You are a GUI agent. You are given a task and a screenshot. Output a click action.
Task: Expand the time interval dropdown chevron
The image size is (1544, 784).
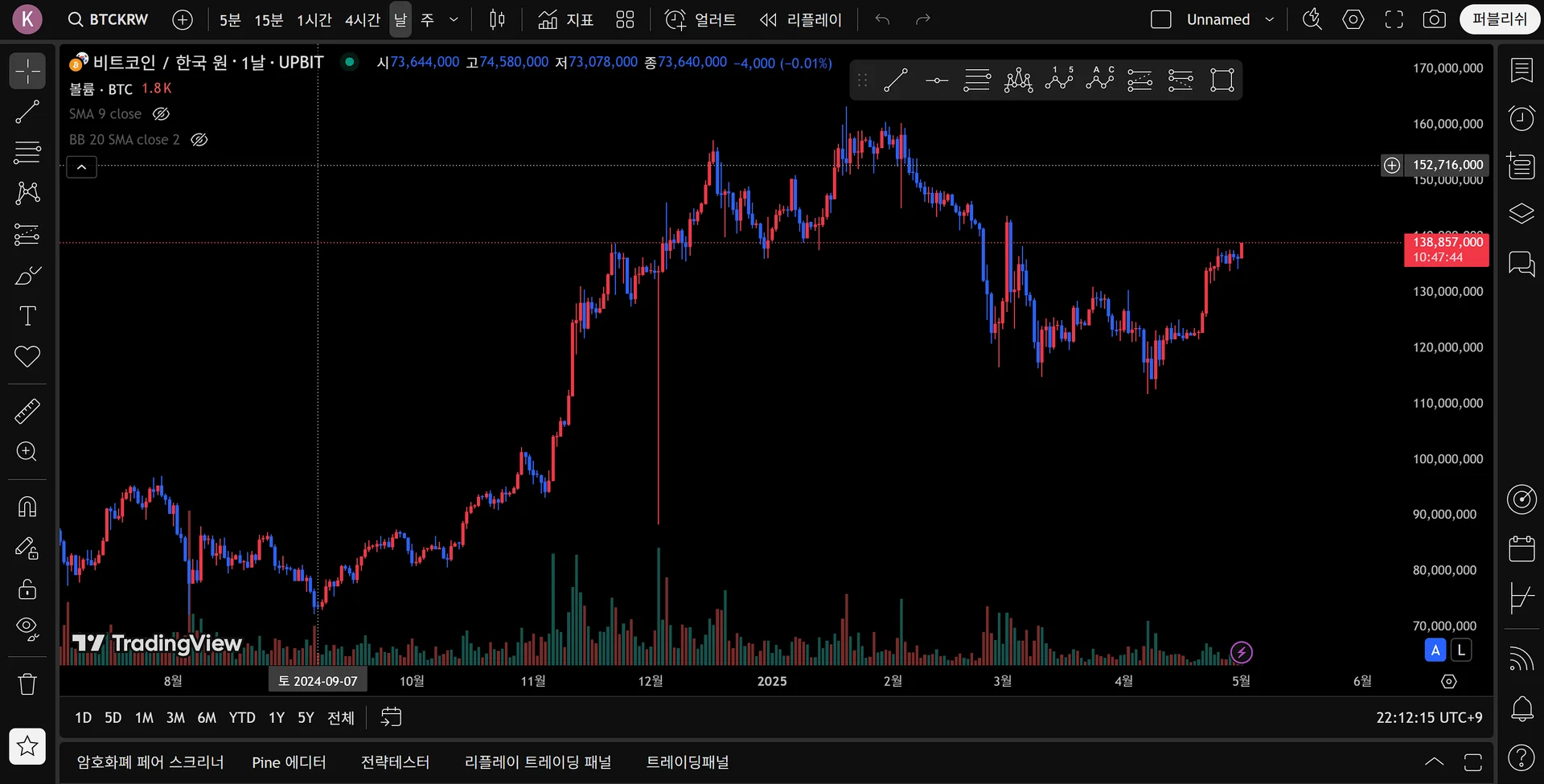click(x=454, y=19)
